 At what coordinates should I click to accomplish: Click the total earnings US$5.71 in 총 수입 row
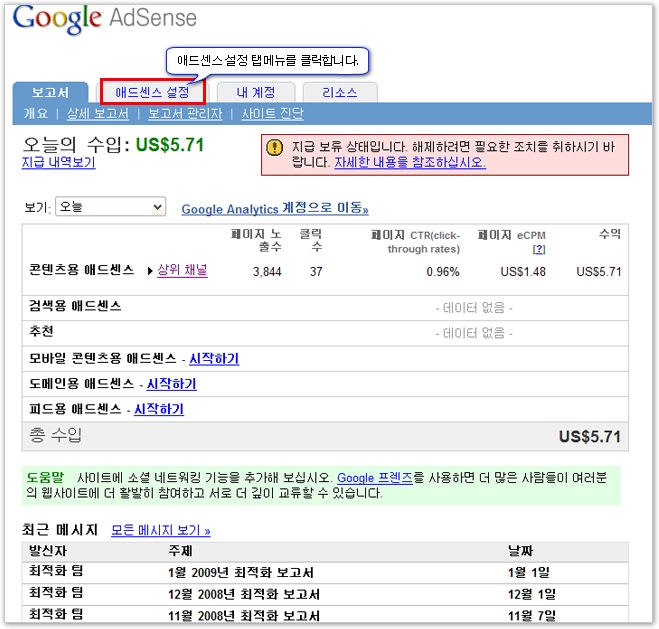coord(590,437)
